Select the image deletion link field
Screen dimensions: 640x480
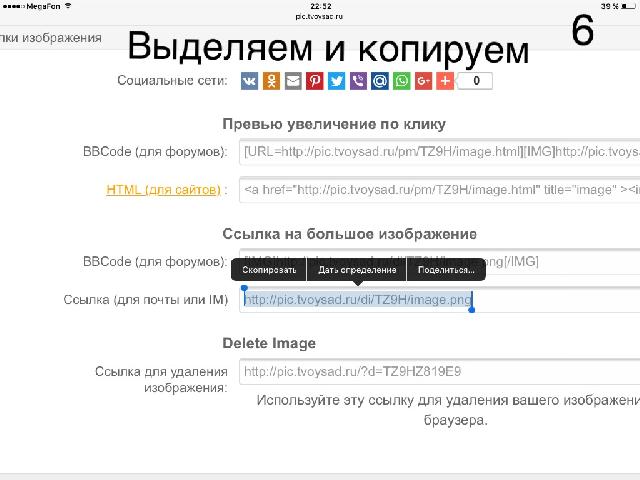coord(440,371)
